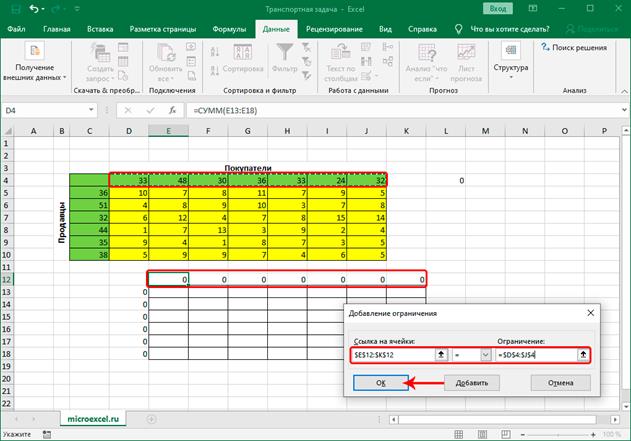Click horizontal scrollbar right arrow
Image resolution: width=631 pixels, height=441 pixels.
[615, 419]
